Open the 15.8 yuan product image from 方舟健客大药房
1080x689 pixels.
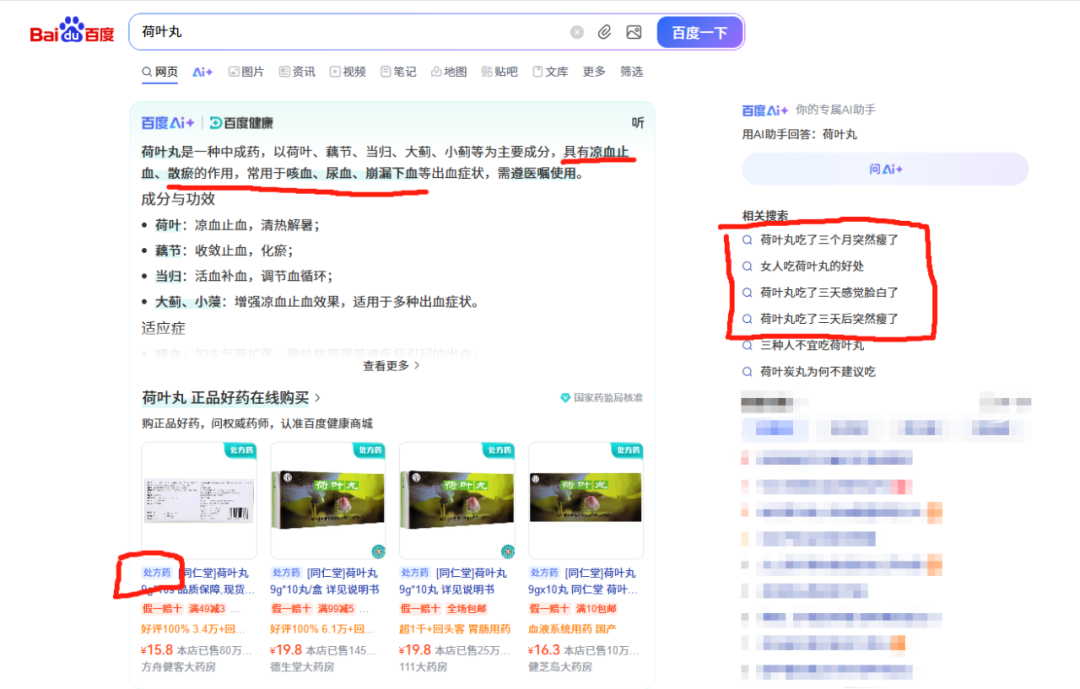(x=199, y=500)
